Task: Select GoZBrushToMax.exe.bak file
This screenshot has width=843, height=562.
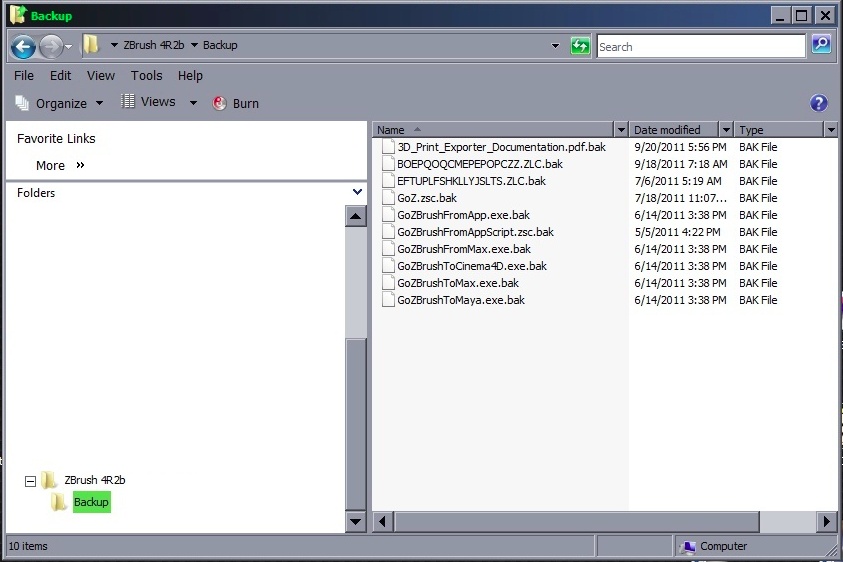Action: coord(458,283)
